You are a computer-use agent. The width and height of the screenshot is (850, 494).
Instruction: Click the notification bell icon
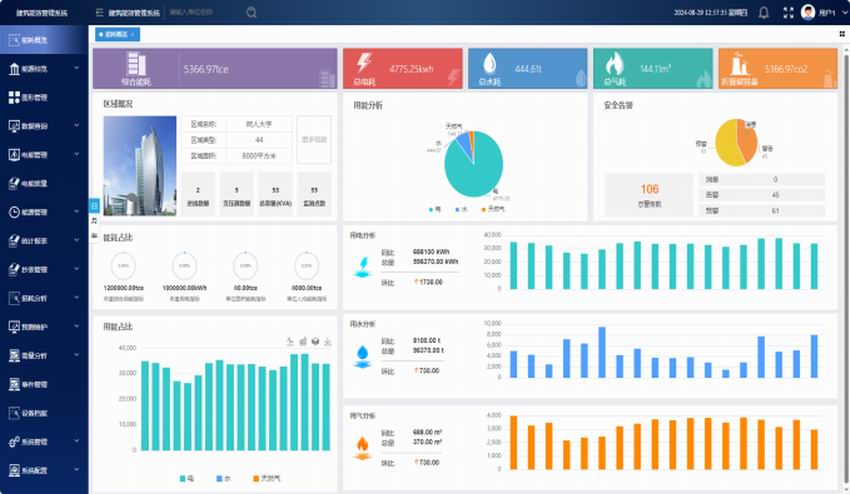click(764, 13)
